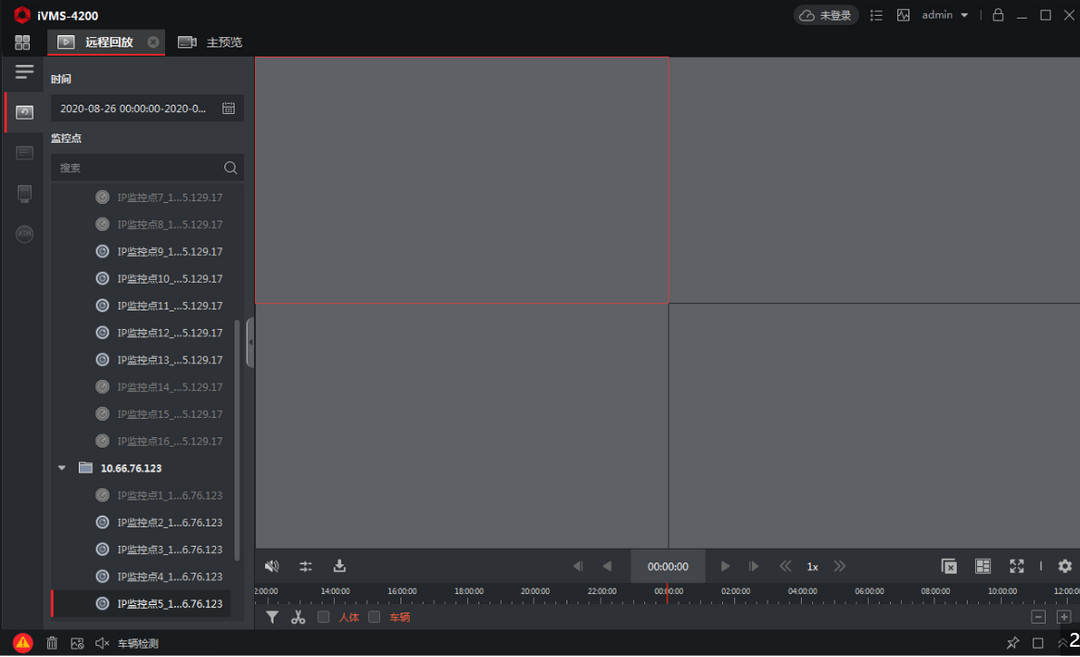This screenshot has width=1080, height=657.
Task: Enable the 人体 detection checkbox
Action: pos(323,617)
